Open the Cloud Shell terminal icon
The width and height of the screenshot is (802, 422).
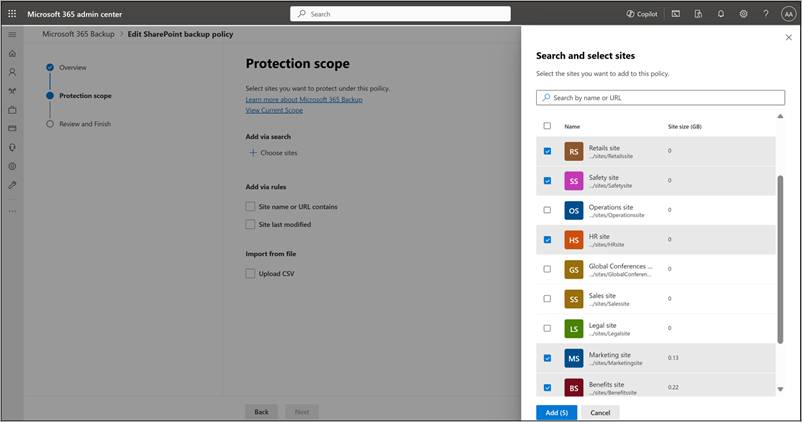tap(676, 14)
